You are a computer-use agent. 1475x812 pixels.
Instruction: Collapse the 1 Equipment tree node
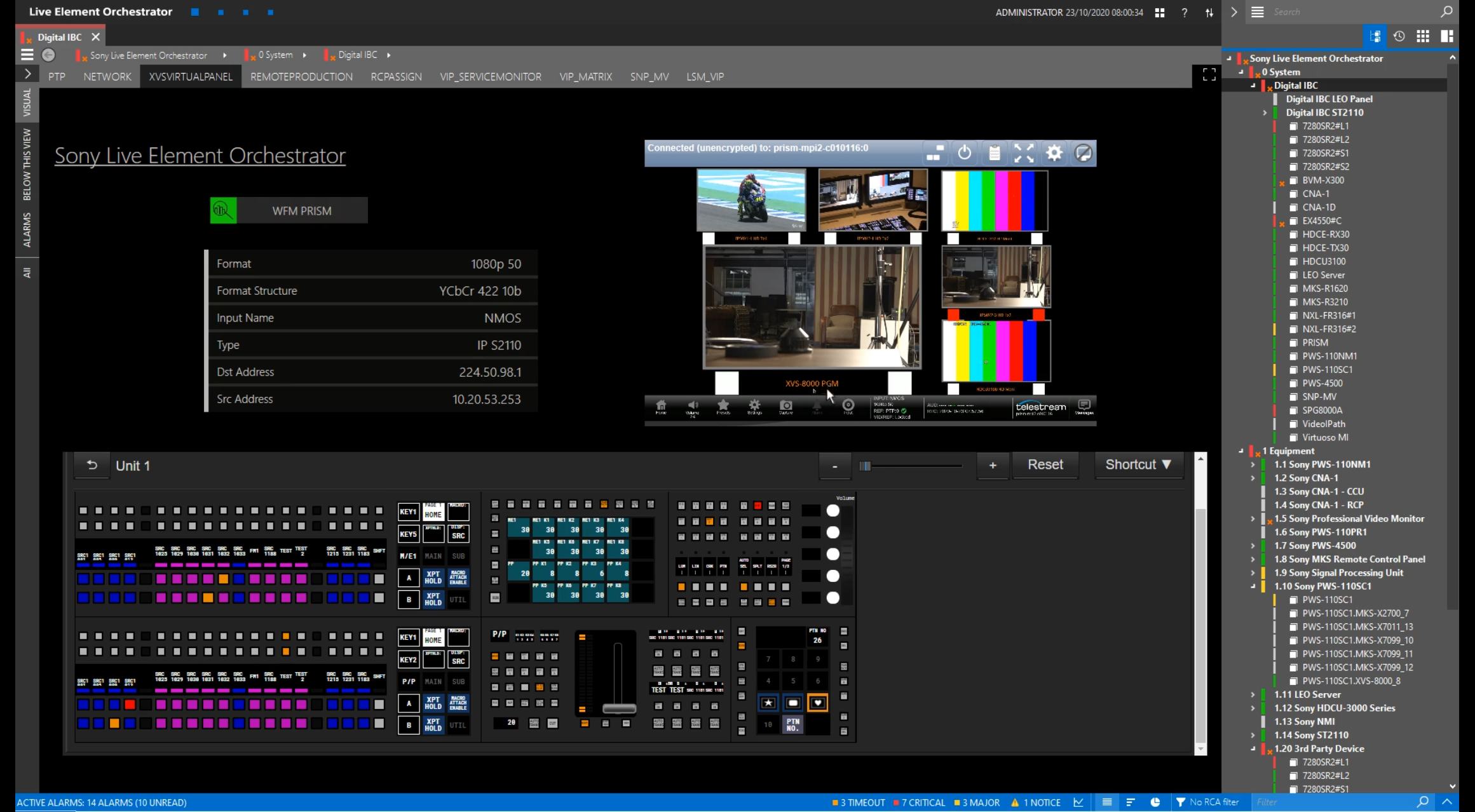click(1241, 450)
